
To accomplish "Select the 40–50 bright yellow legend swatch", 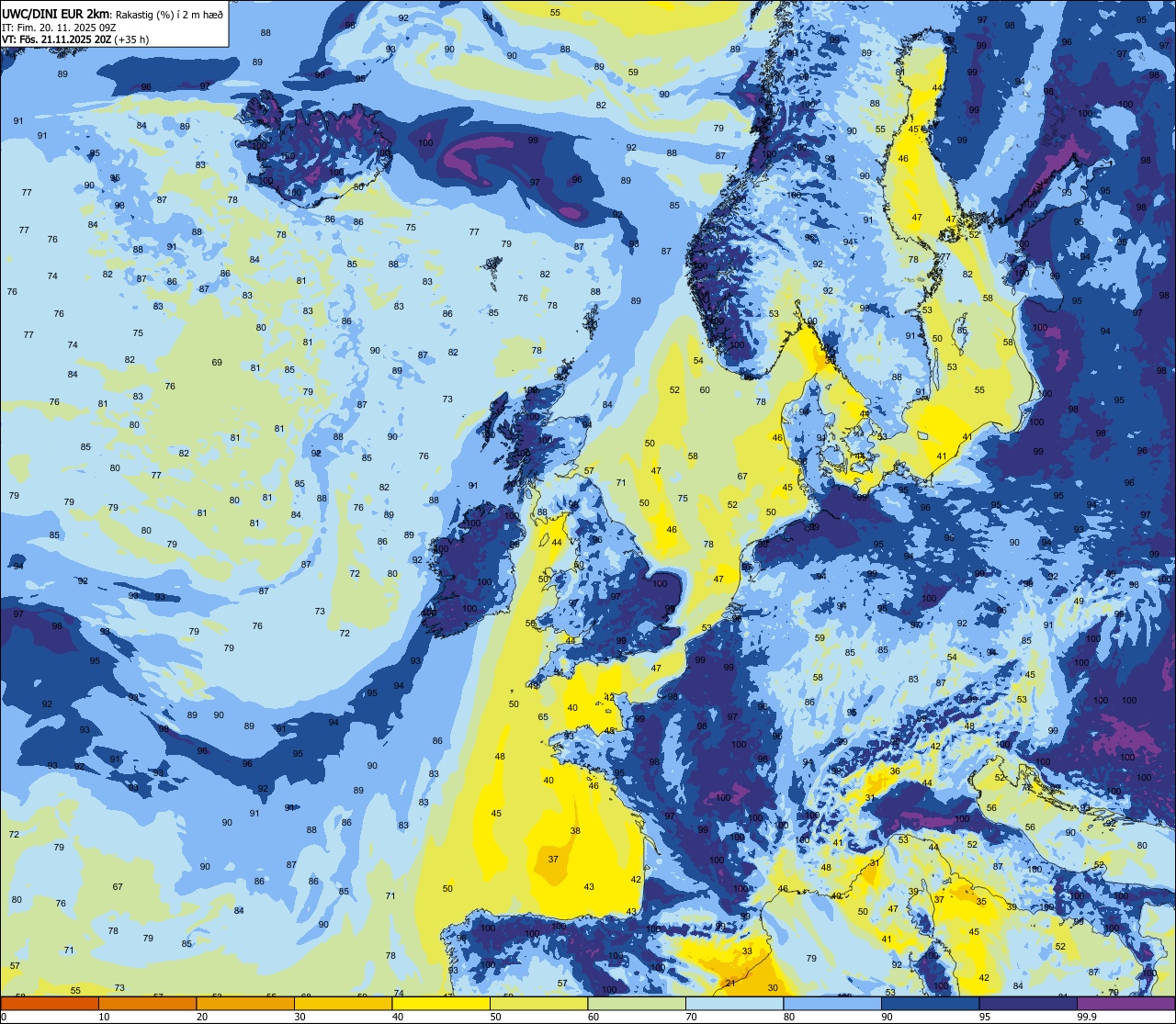I will [441, 1003].
